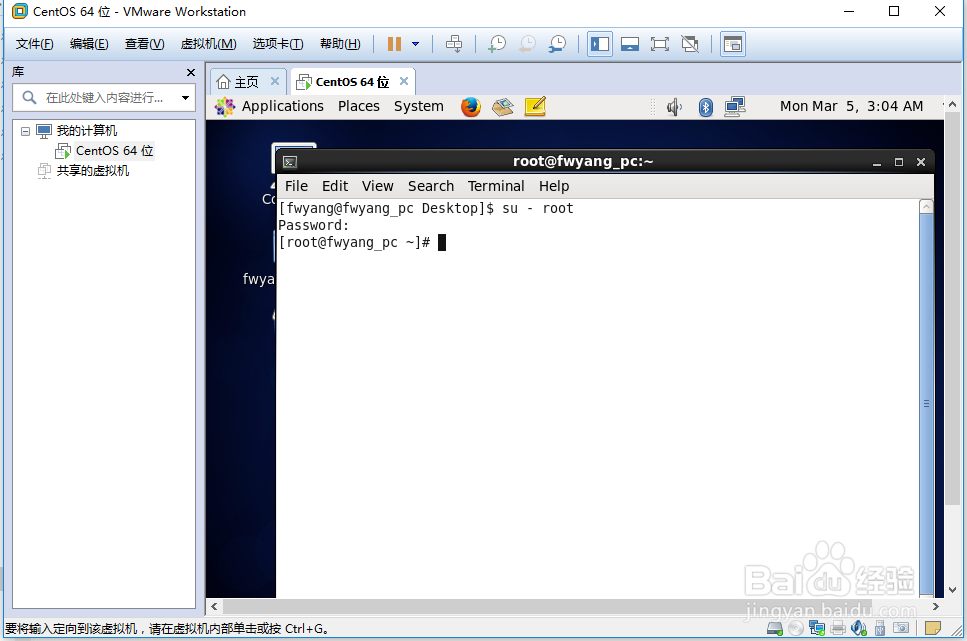Toggle the console view toolbar button
This screenshot has height=641, width=967.
[x=733, y=44]
